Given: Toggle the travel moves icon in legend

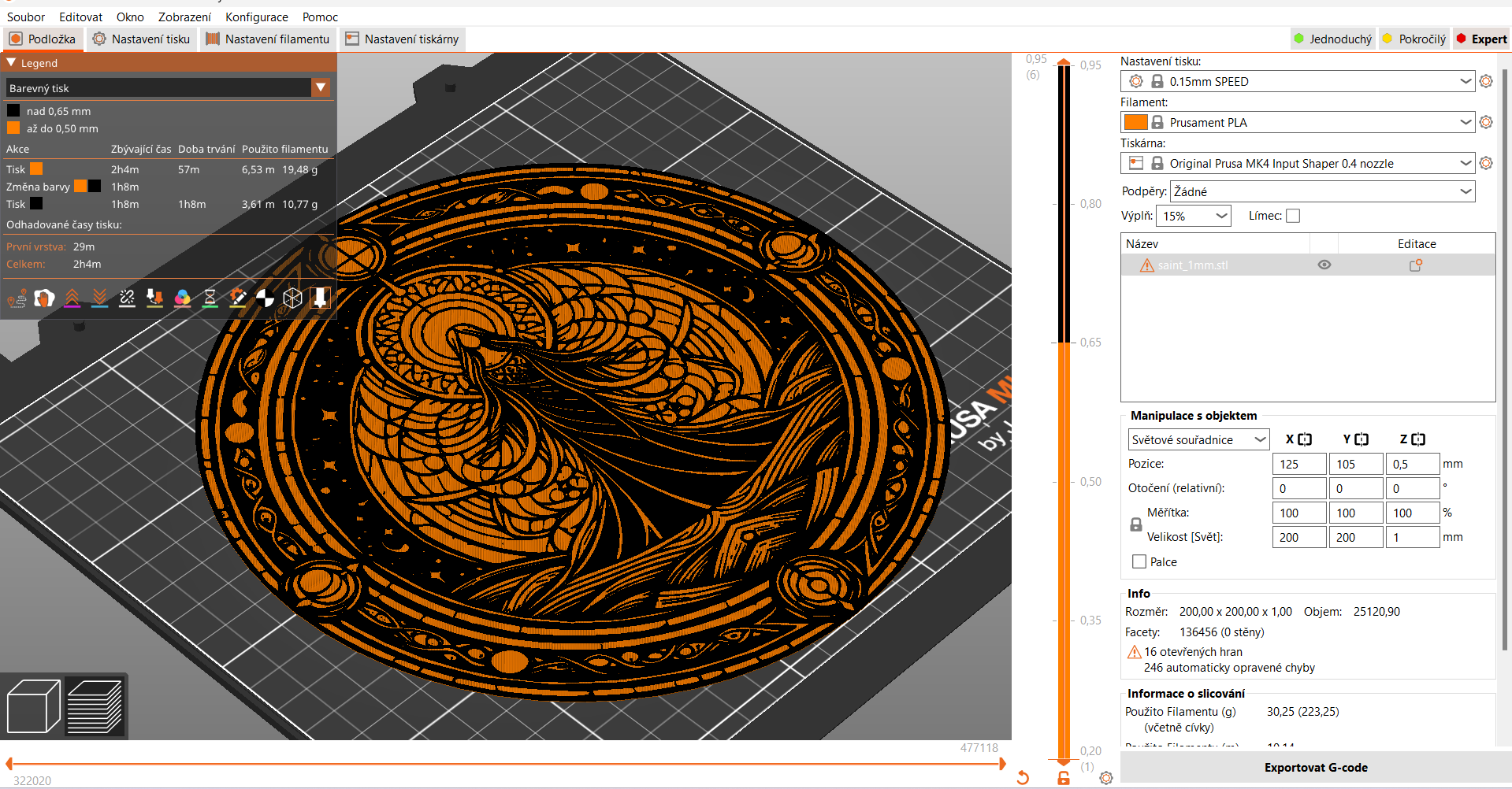Looking at the screenshot, I should 17,298.
